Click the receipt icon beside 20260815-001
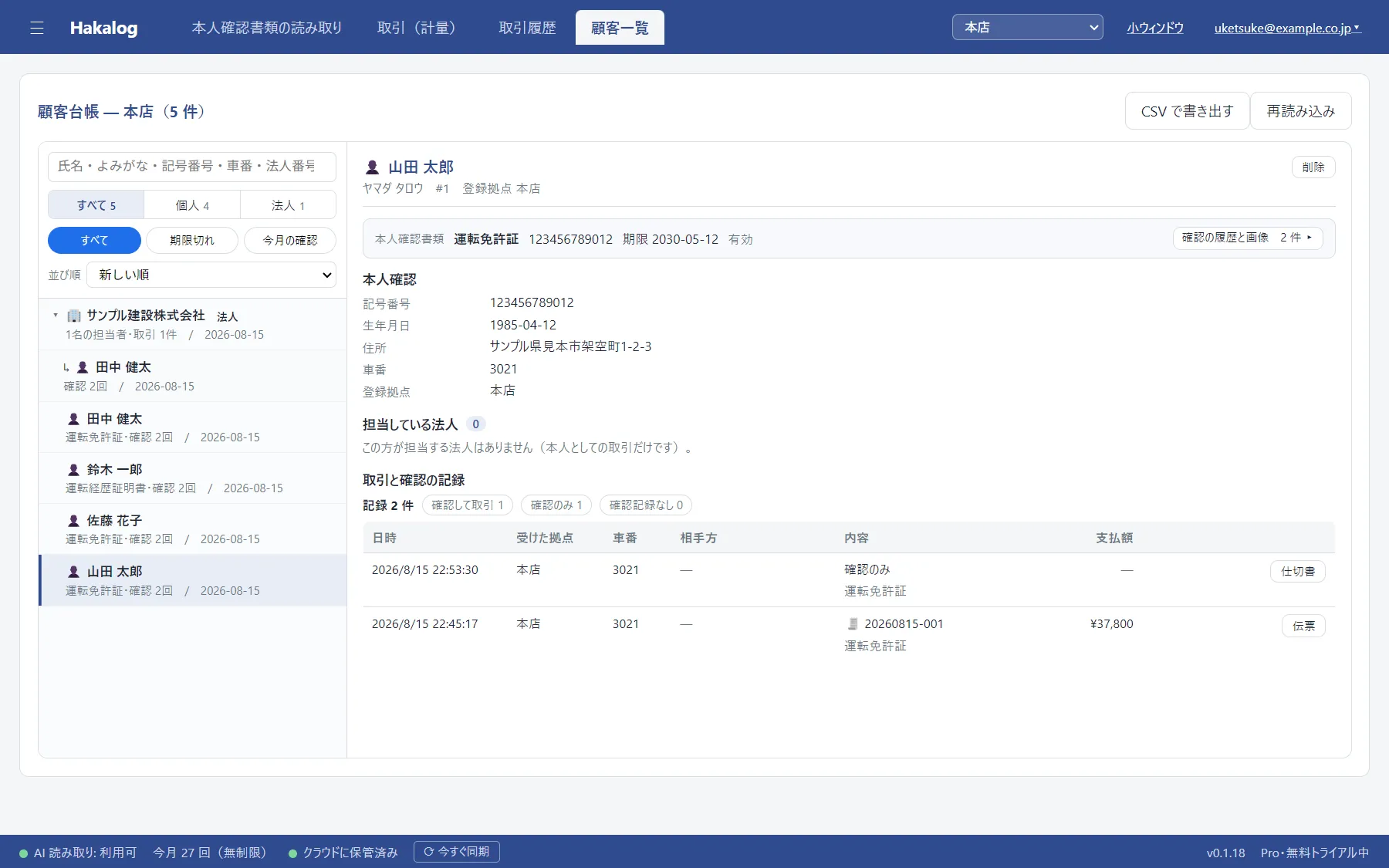 click(853, 623)
